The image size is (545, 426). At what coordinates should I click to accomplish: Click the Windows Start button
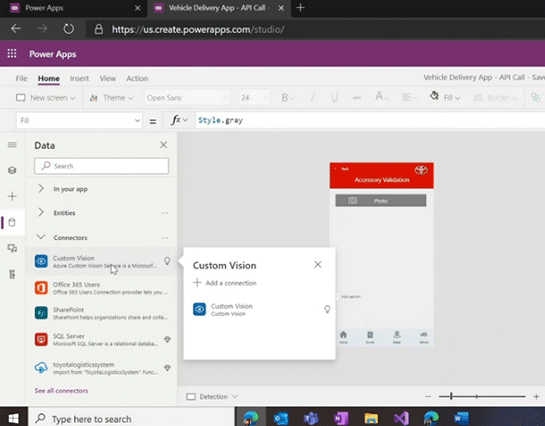tap(14, 418)
